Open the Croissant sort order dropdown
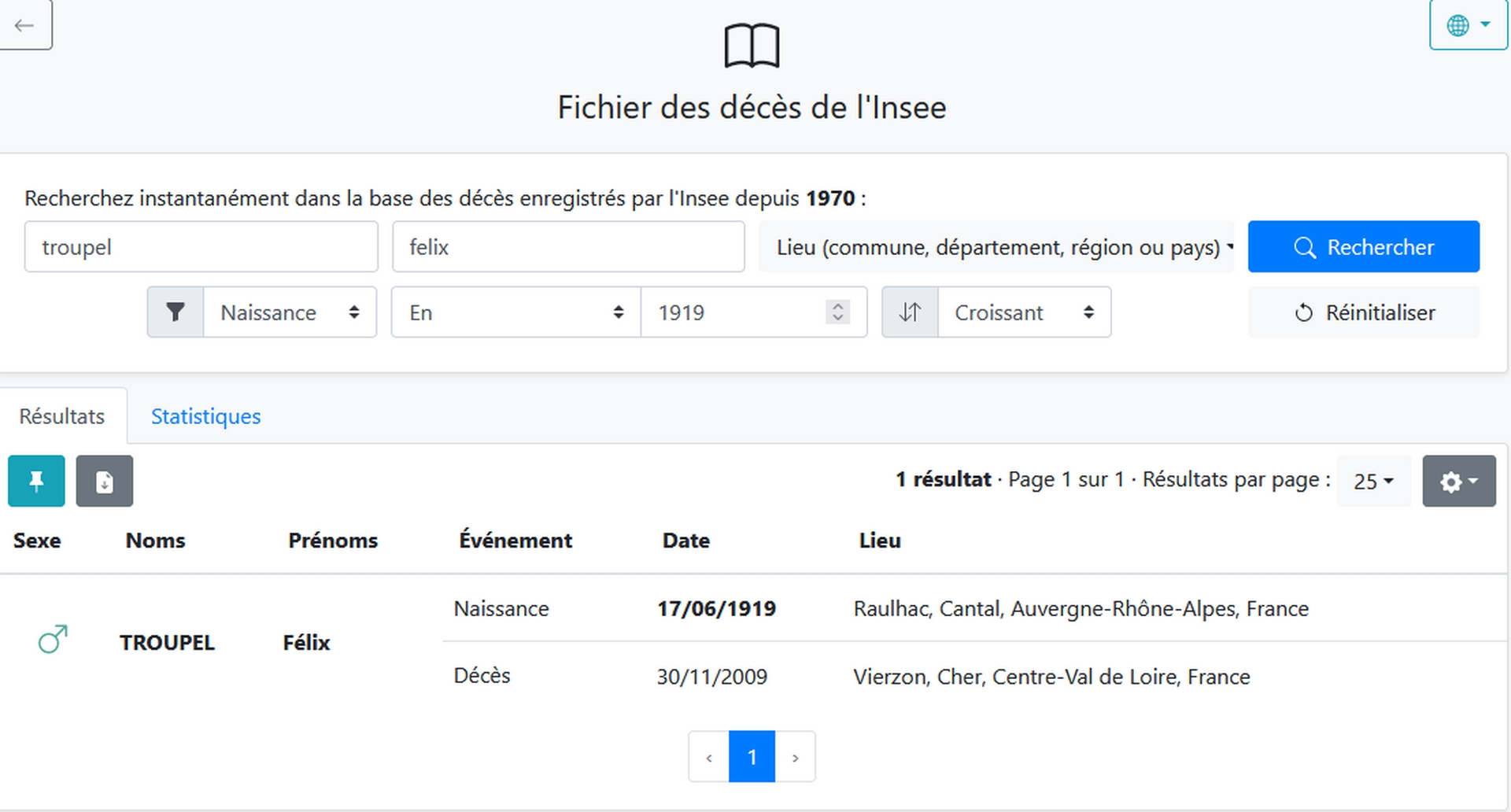 click(x=1023, y=312)
